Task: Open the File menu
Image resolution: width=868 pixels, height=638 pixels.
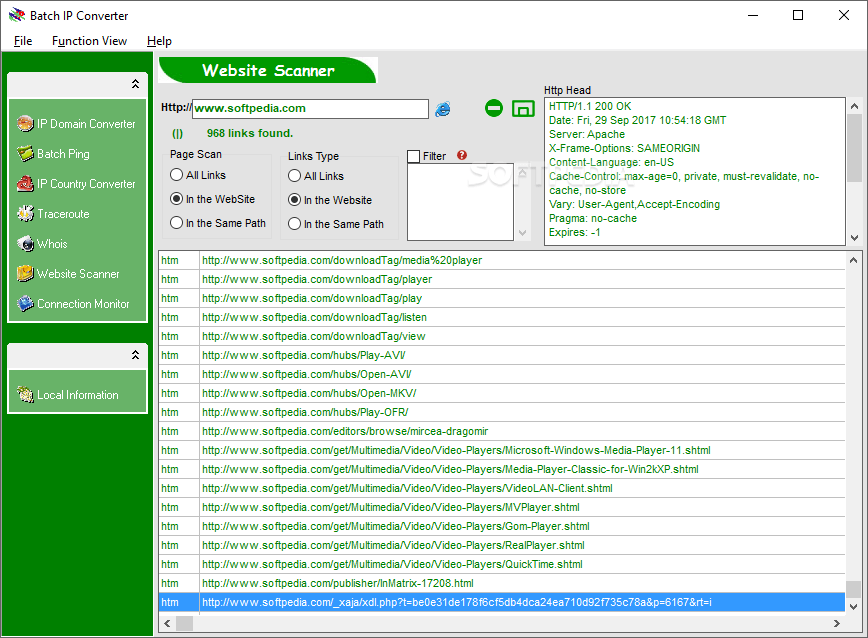Action: coord(23,41)
